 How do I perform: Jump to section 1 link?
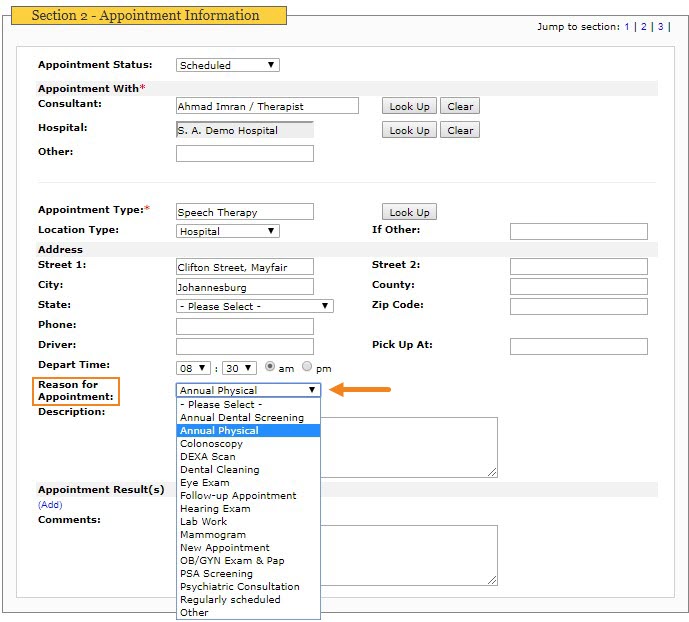point(627,26)
